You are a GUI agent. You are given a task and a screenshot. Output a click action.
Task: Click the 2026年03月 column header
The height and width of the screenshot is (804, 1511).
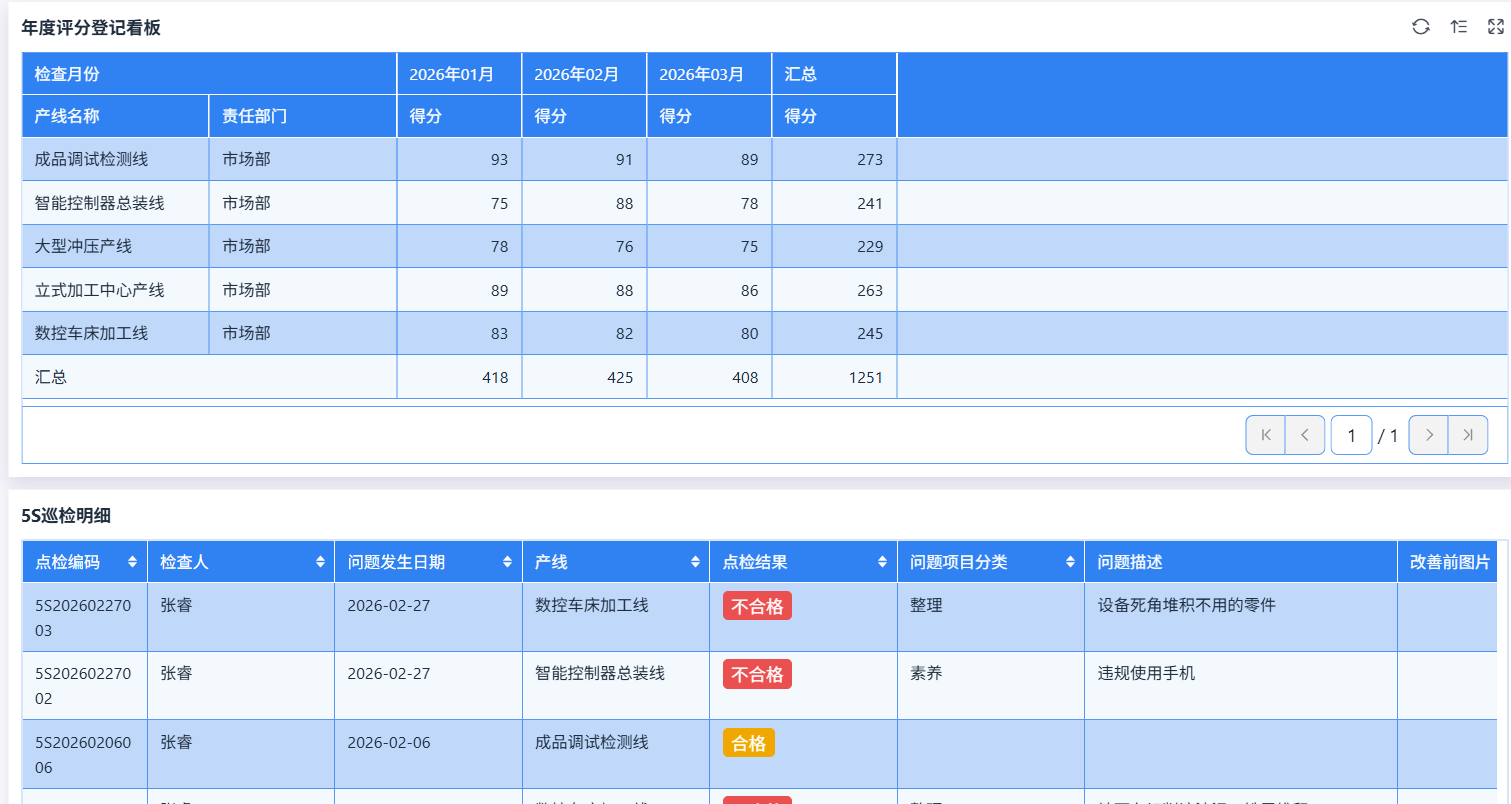[x=709, y=74]
